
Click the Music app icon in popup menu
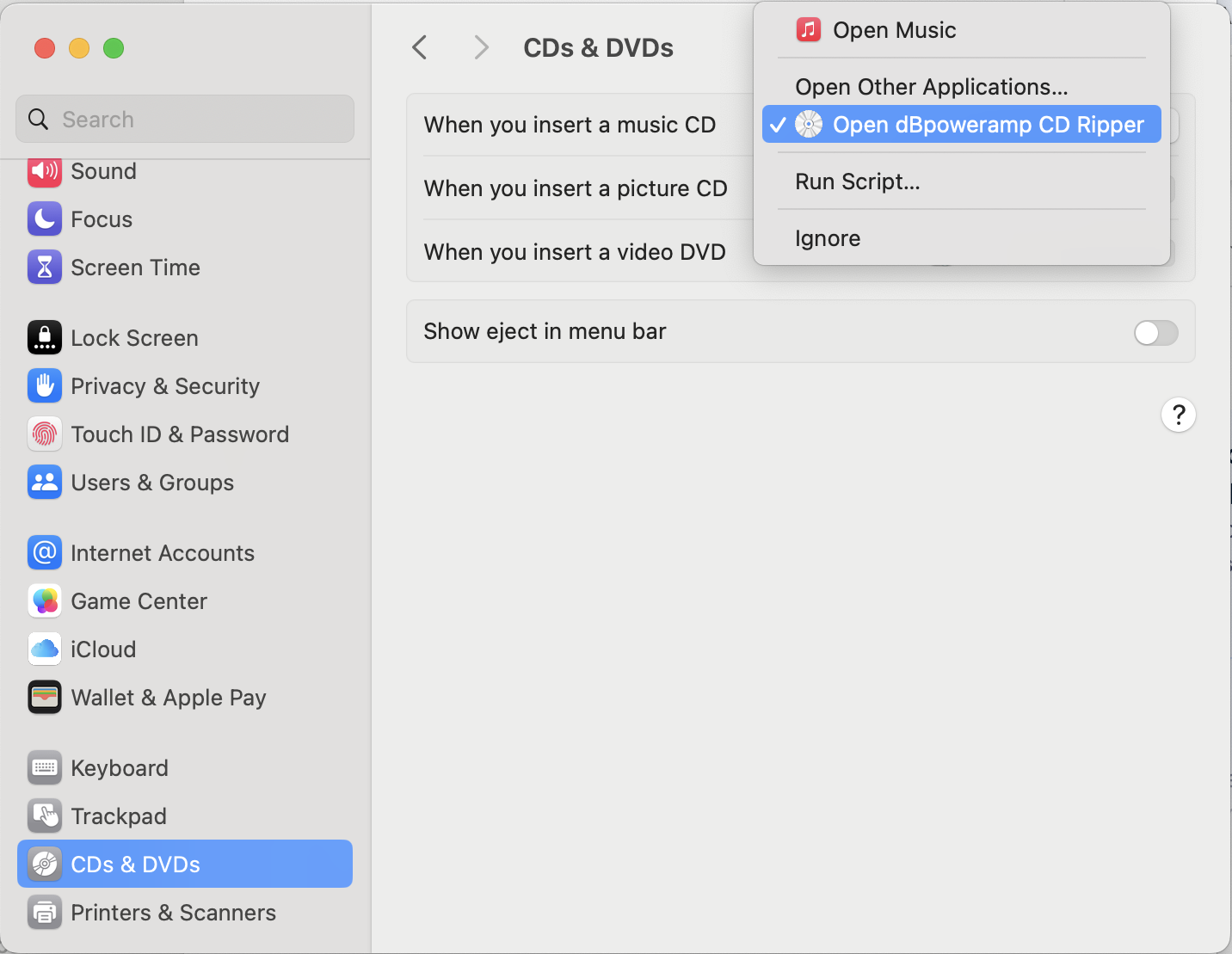(808, 30)
